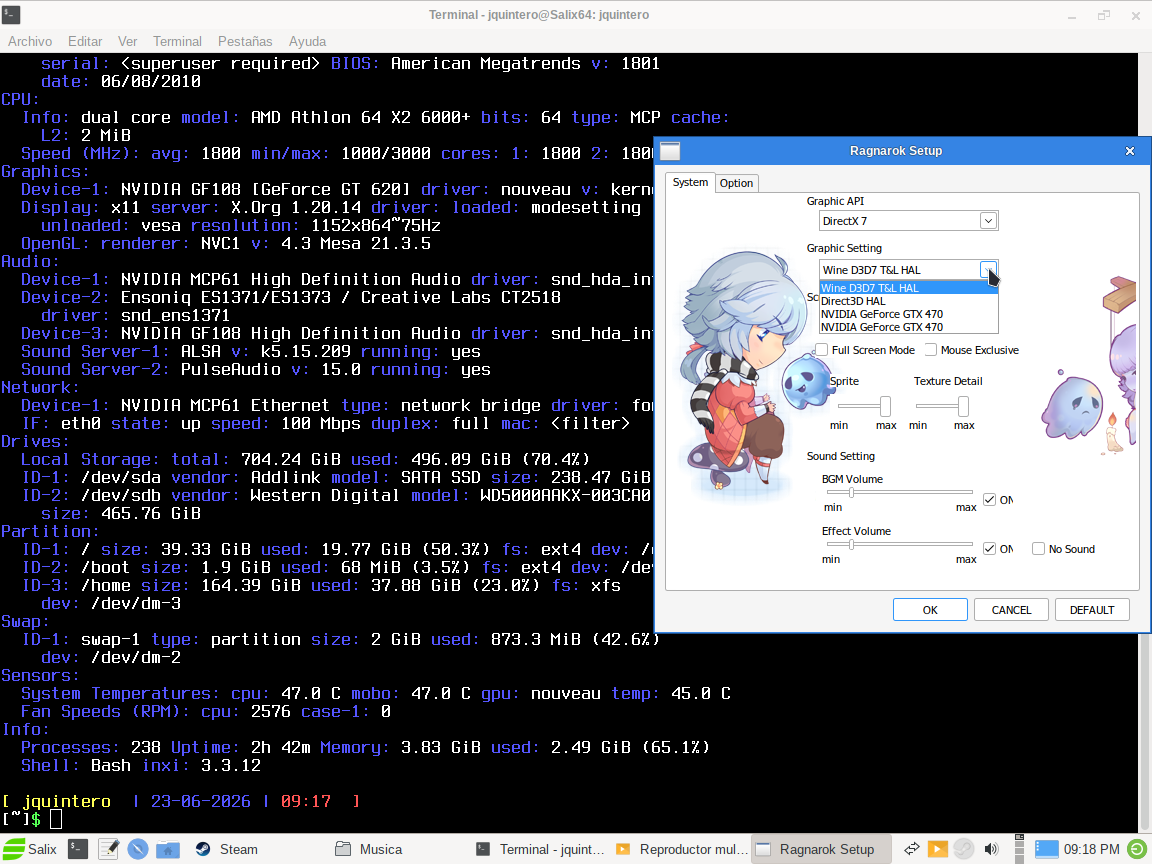Click the Ragnarok Setup window icon
This screenshot has width=1152, height=864.
pyautogui.click(x=670, y=151)
